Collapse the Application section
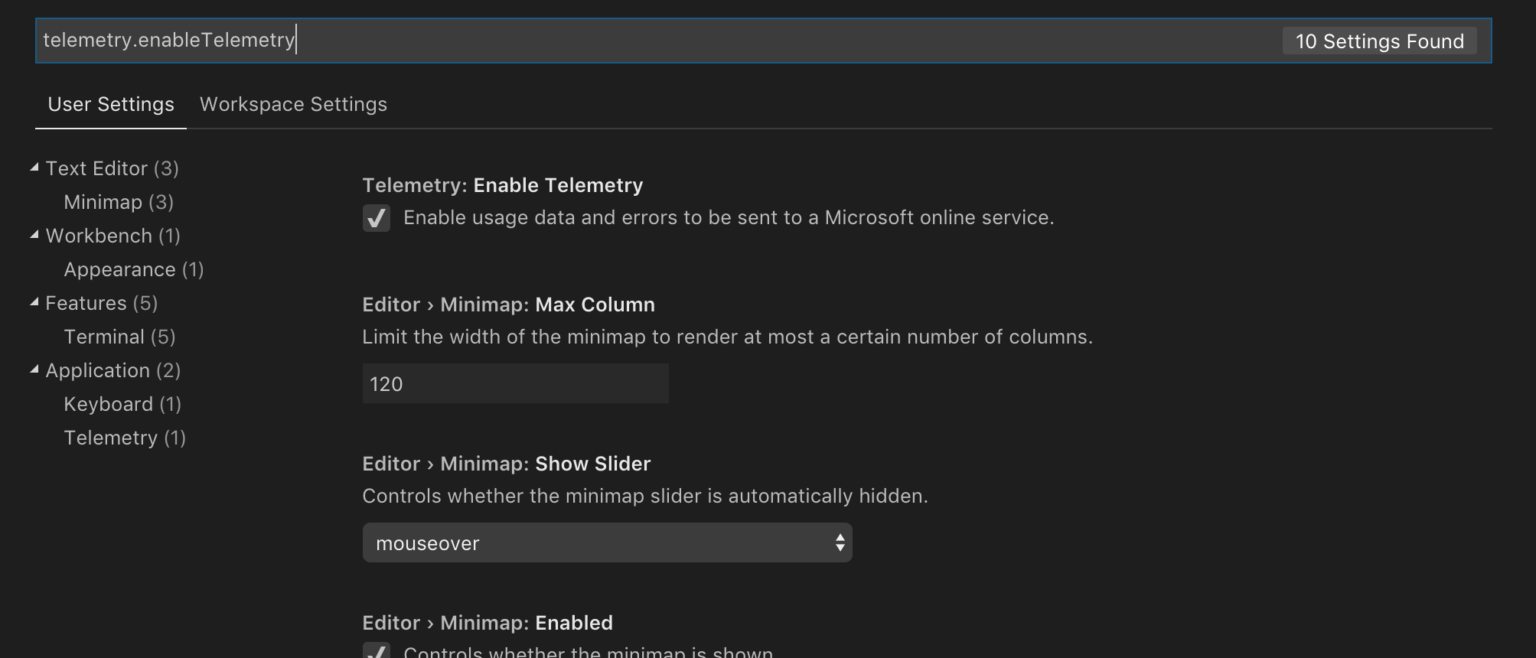This screenshot has width=1536, height=658. [33, 370]
